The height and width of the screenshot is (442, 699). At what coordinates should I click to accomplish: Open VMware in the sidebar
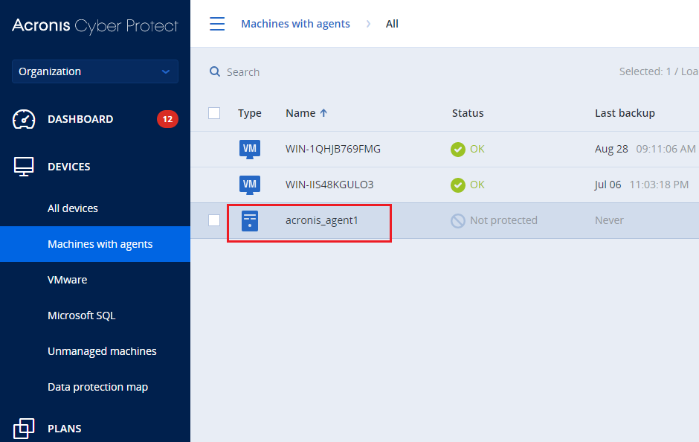click(67, 280)
